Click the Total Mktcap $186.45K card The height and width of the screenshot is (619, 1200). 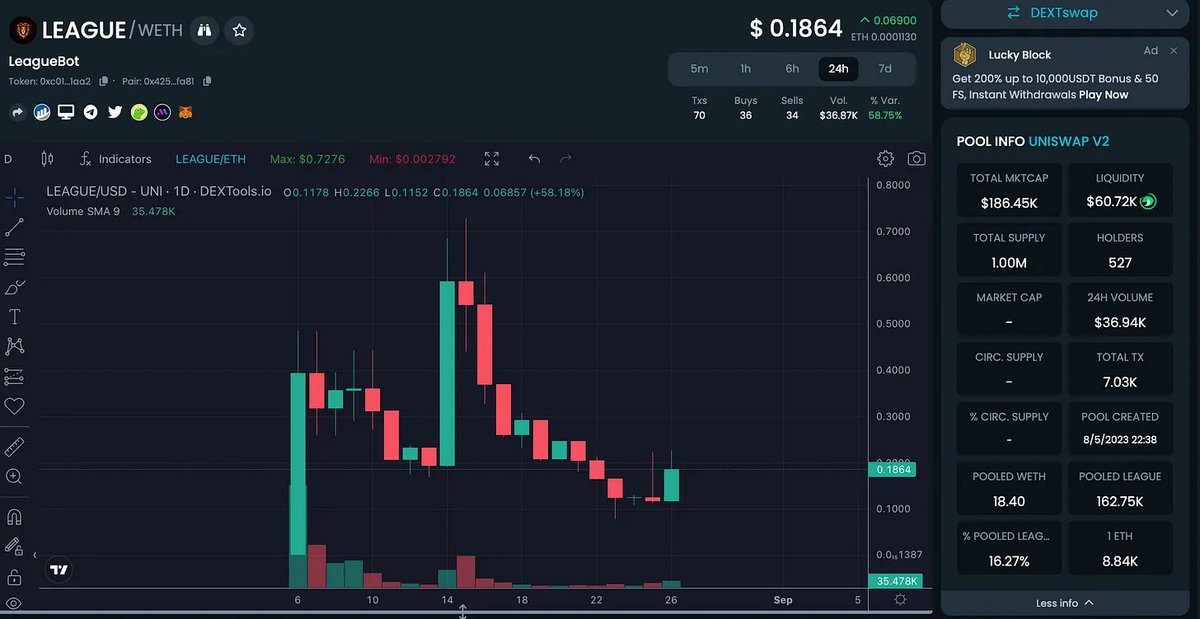click(1008, 191)
